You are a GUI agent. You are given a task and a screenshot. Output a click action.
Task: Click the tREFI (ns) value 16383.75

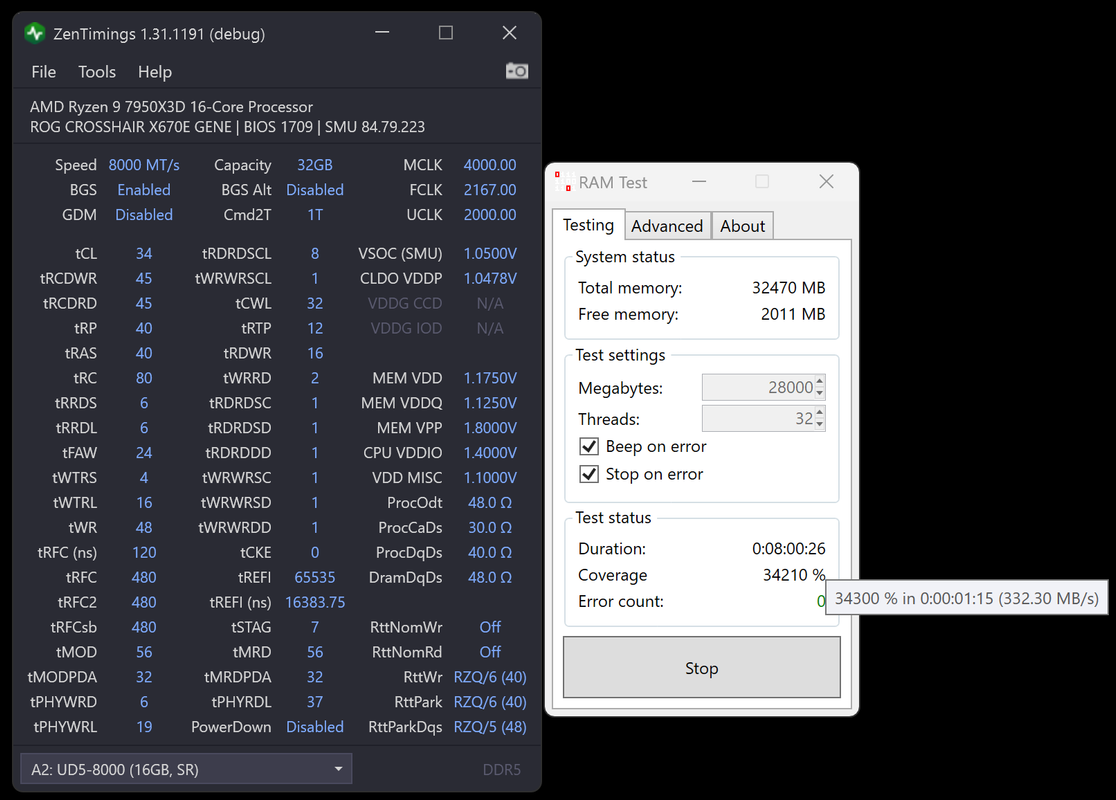(x=315, y=603)
